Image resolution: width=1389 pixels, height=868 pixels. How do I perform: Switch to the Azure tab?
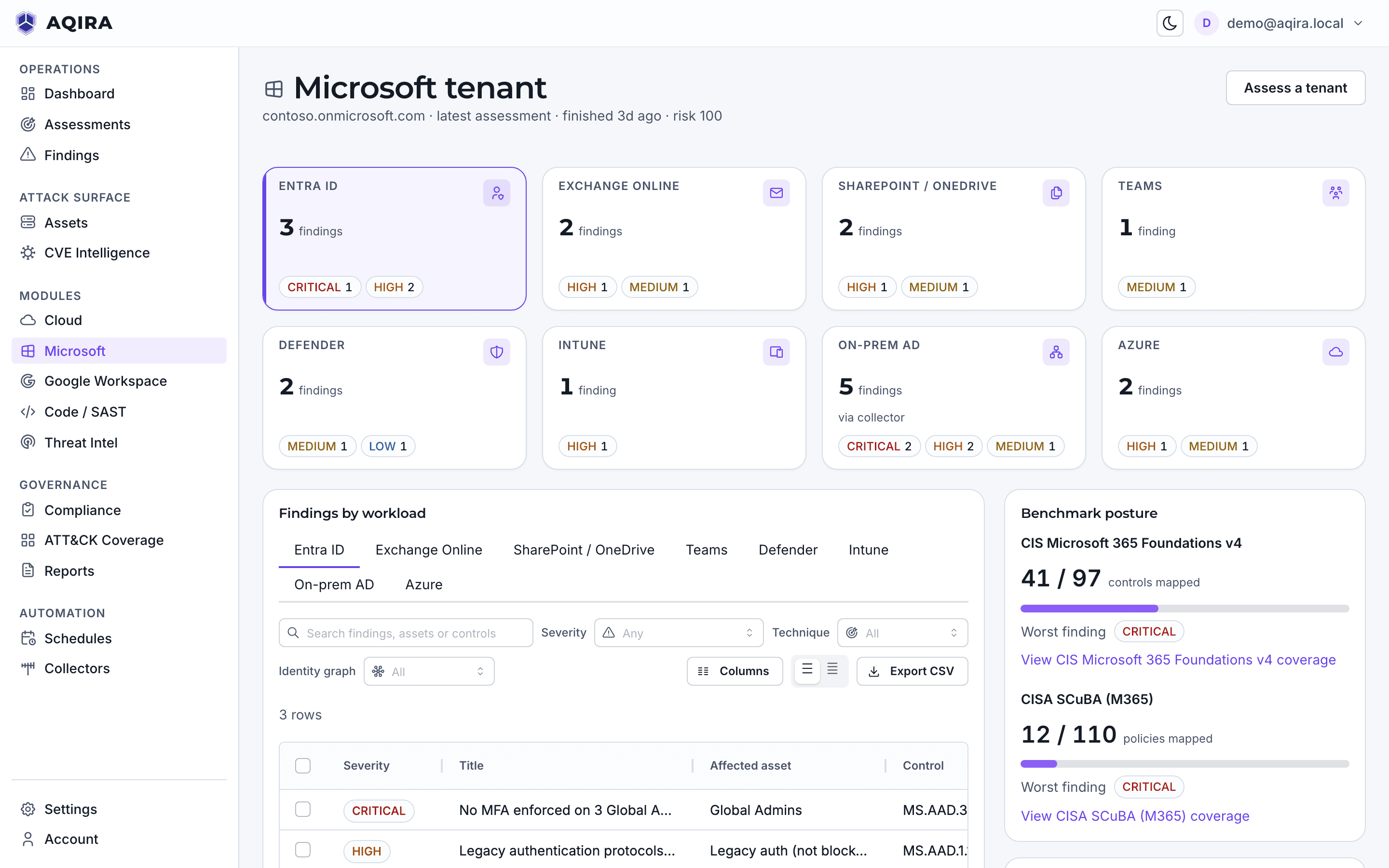click(423, 584)
